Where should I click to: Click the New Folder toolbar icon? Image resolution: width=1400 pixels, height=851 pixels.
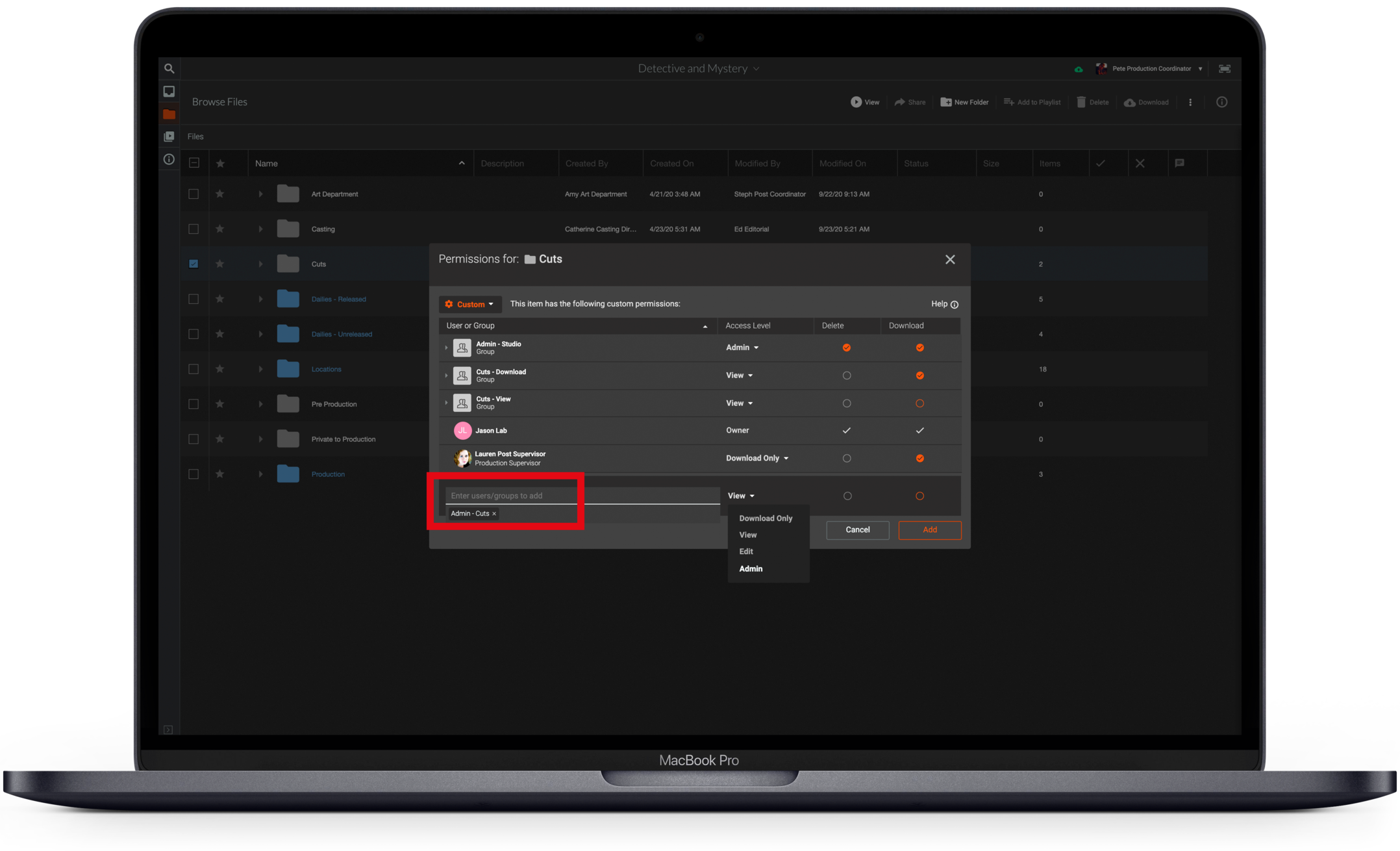[946, 102]
